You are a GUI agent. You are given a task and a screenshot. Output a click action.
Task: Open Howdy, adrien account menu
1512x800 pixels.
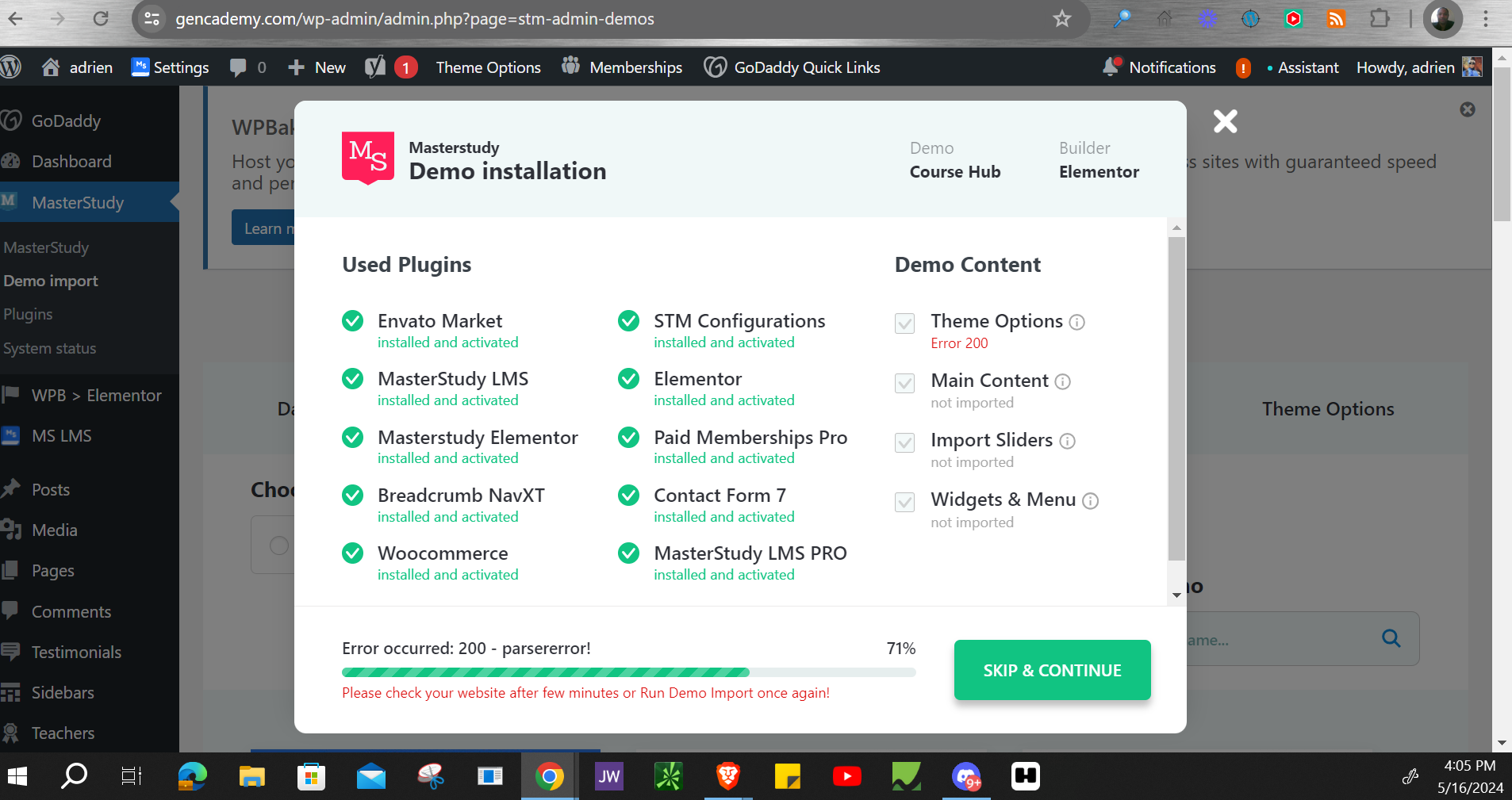click(x=1418, y=67)
